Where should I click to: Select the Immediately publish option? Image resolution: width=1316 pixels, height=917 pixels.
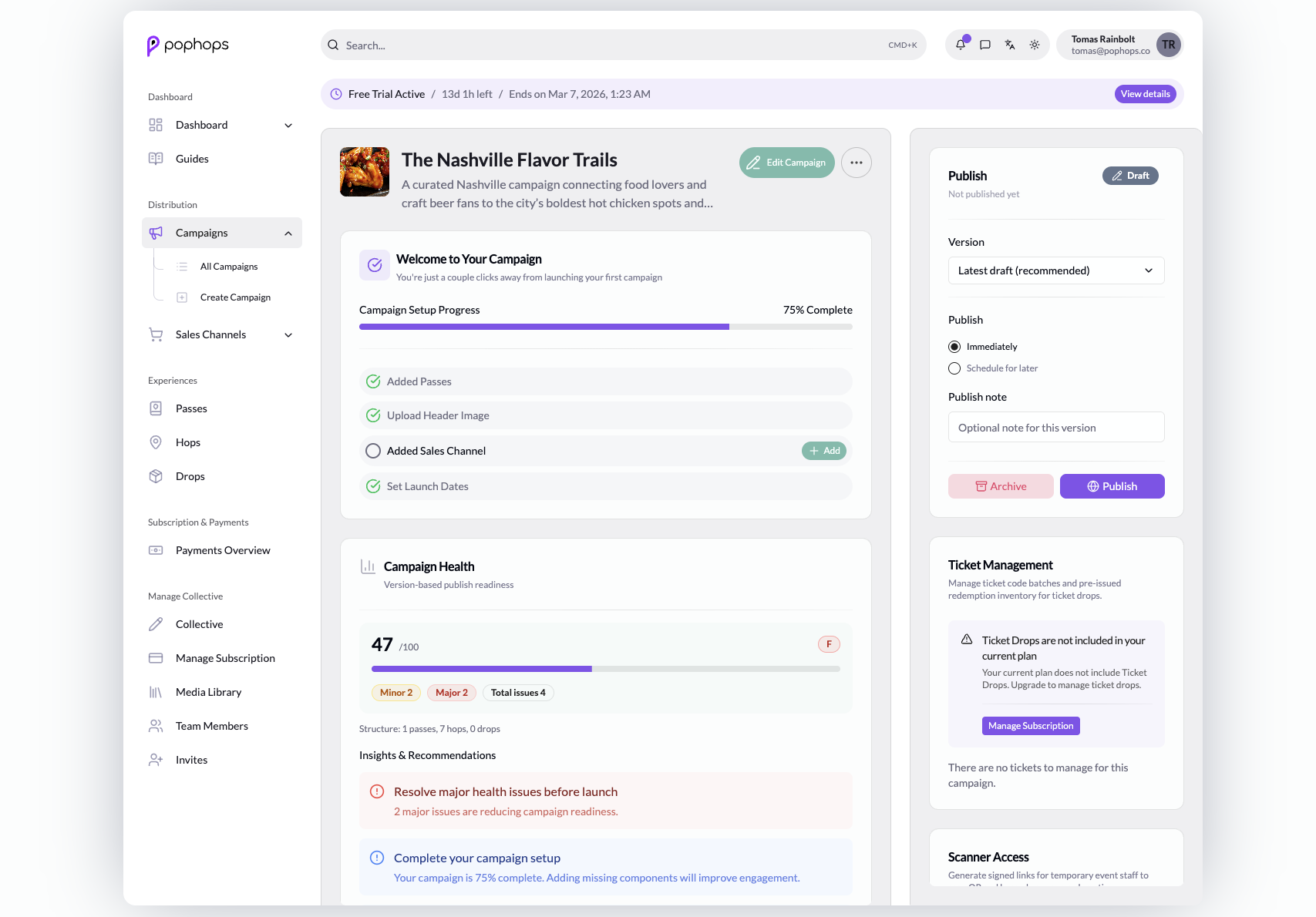coord(954,346)
